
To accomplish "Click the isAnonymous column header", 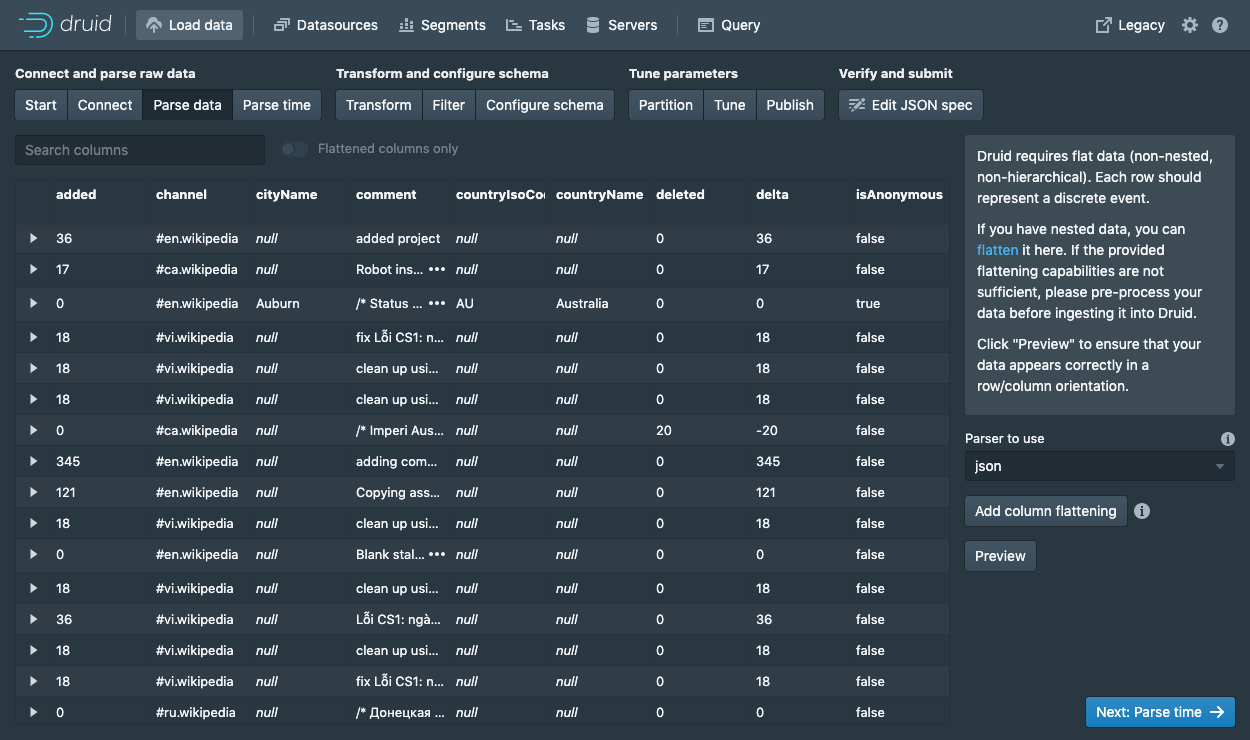I will [x=899, y=195].
